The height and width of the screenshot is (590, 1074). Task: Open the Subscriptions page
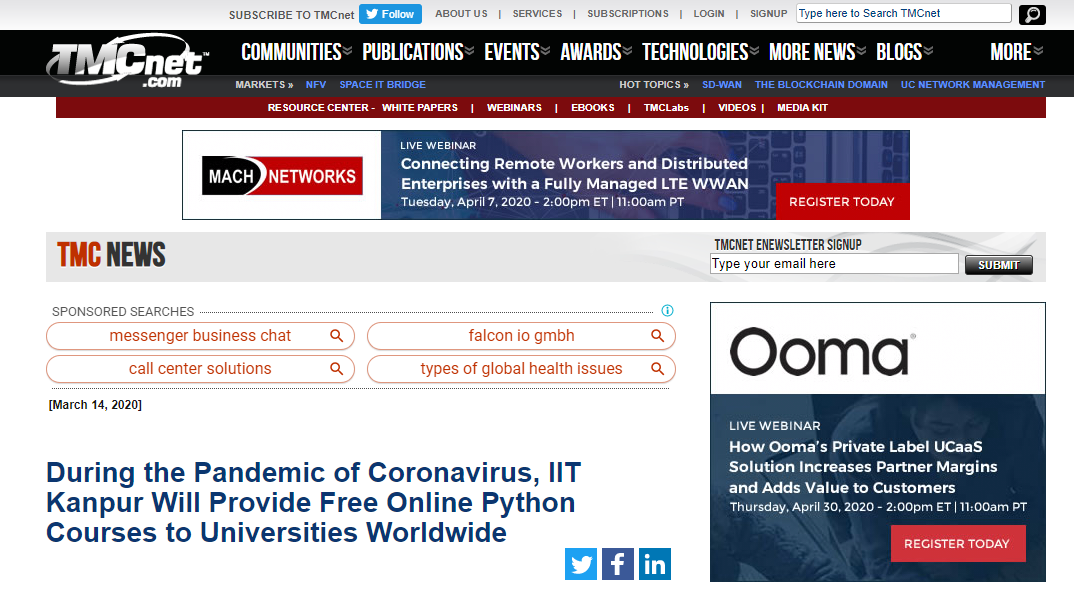pos(627,14)
